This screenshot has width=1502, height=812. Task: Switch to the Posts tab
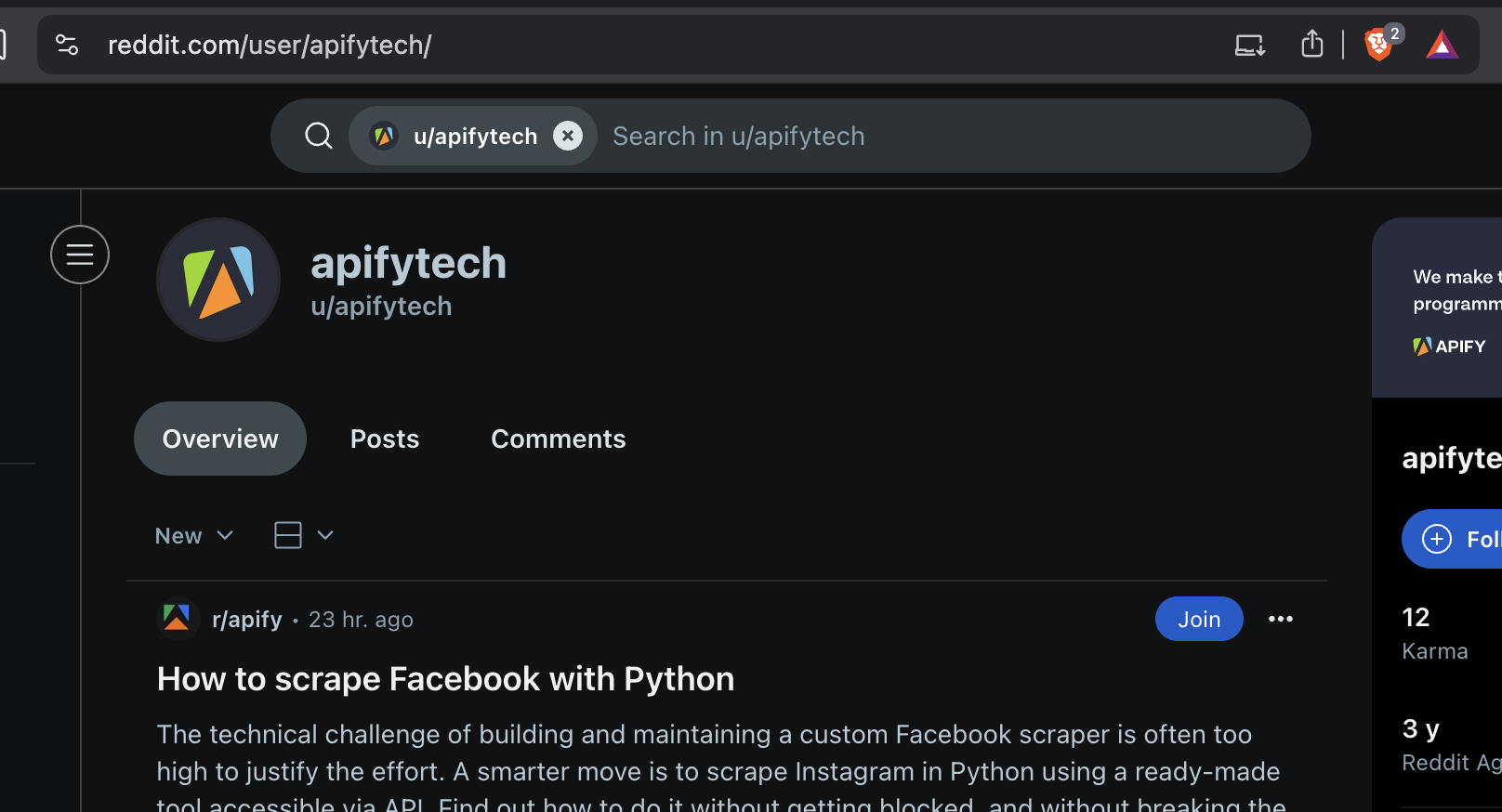385,439
